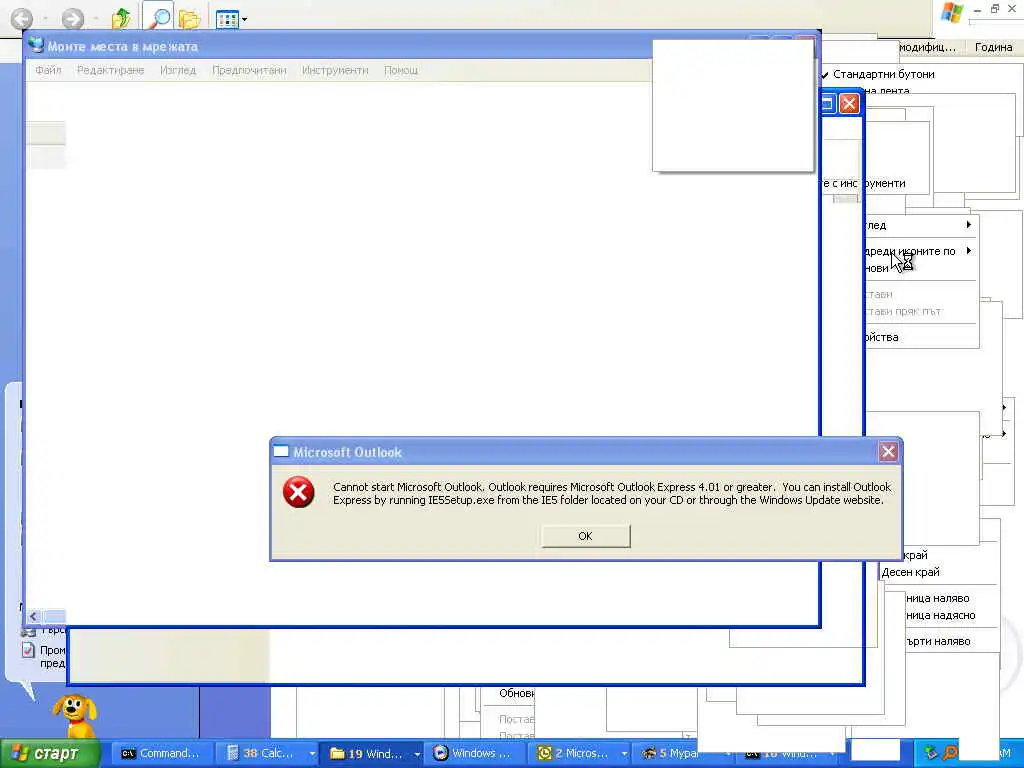Screen dimensions: 1024x768
Task: Open the Search magnifier toolbar button
Action: (157, 18)
